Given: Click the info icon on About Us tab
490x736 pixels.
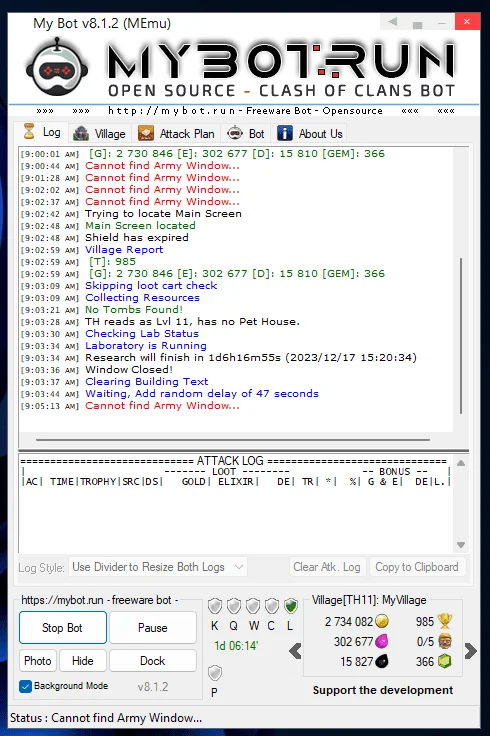Looking at the screenshot, I should pyautogui.click(x=285, y=133).
